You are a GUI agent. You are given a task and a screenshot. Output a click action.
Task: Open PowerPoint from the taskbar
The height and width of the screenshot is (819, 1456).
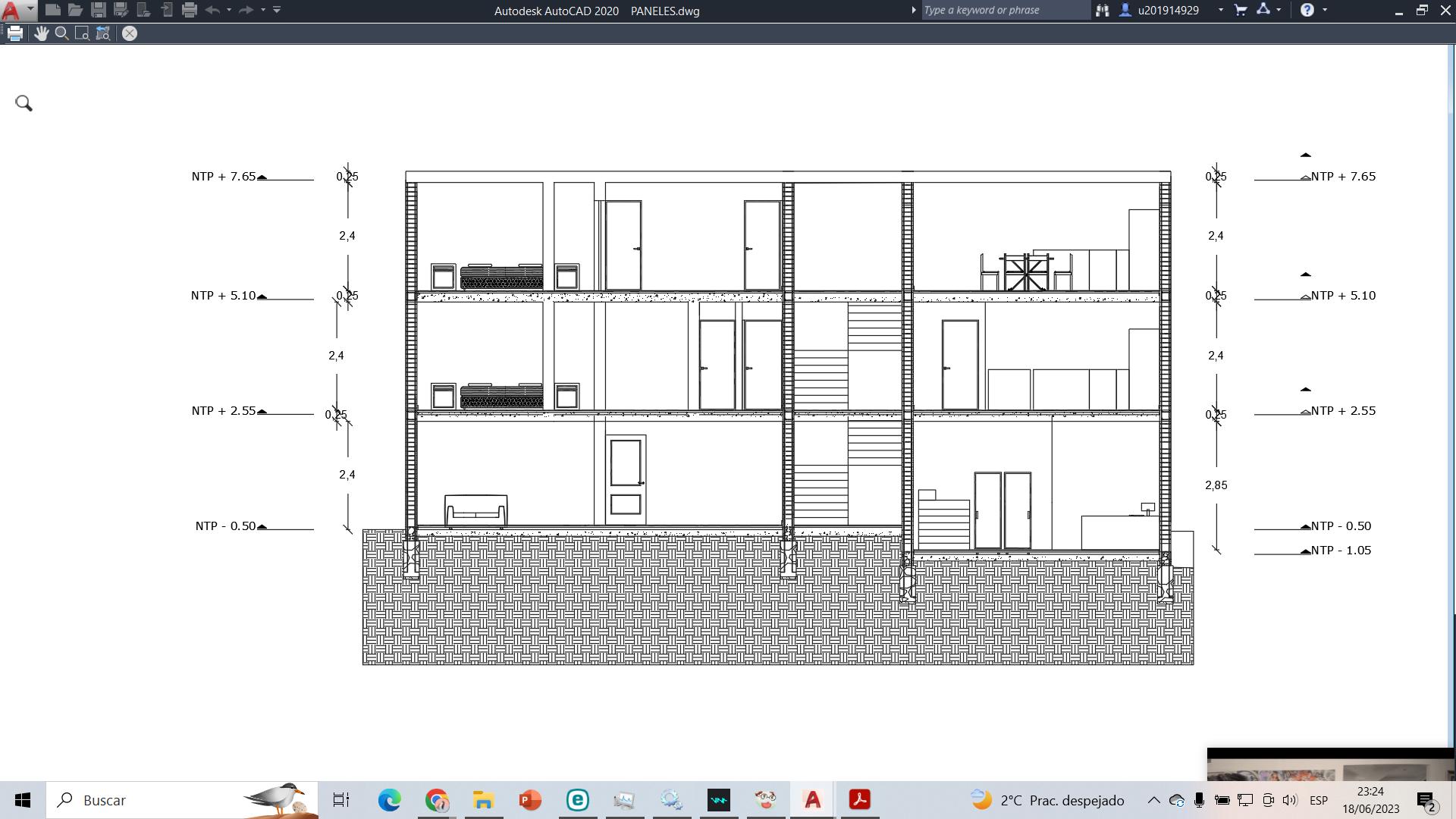(530, 800)
